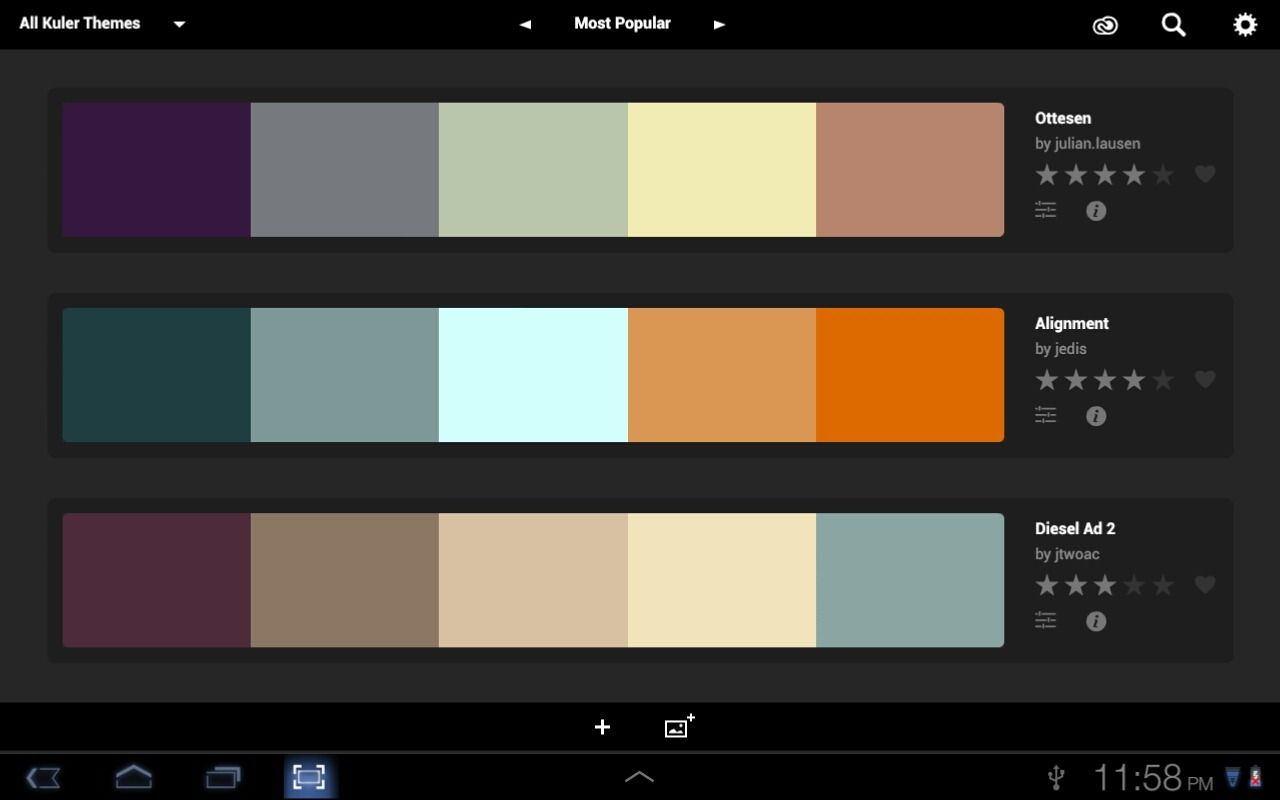1280x800 pixels.
Task: Open the settings gear icon
Action: [x=1244, y=24]
